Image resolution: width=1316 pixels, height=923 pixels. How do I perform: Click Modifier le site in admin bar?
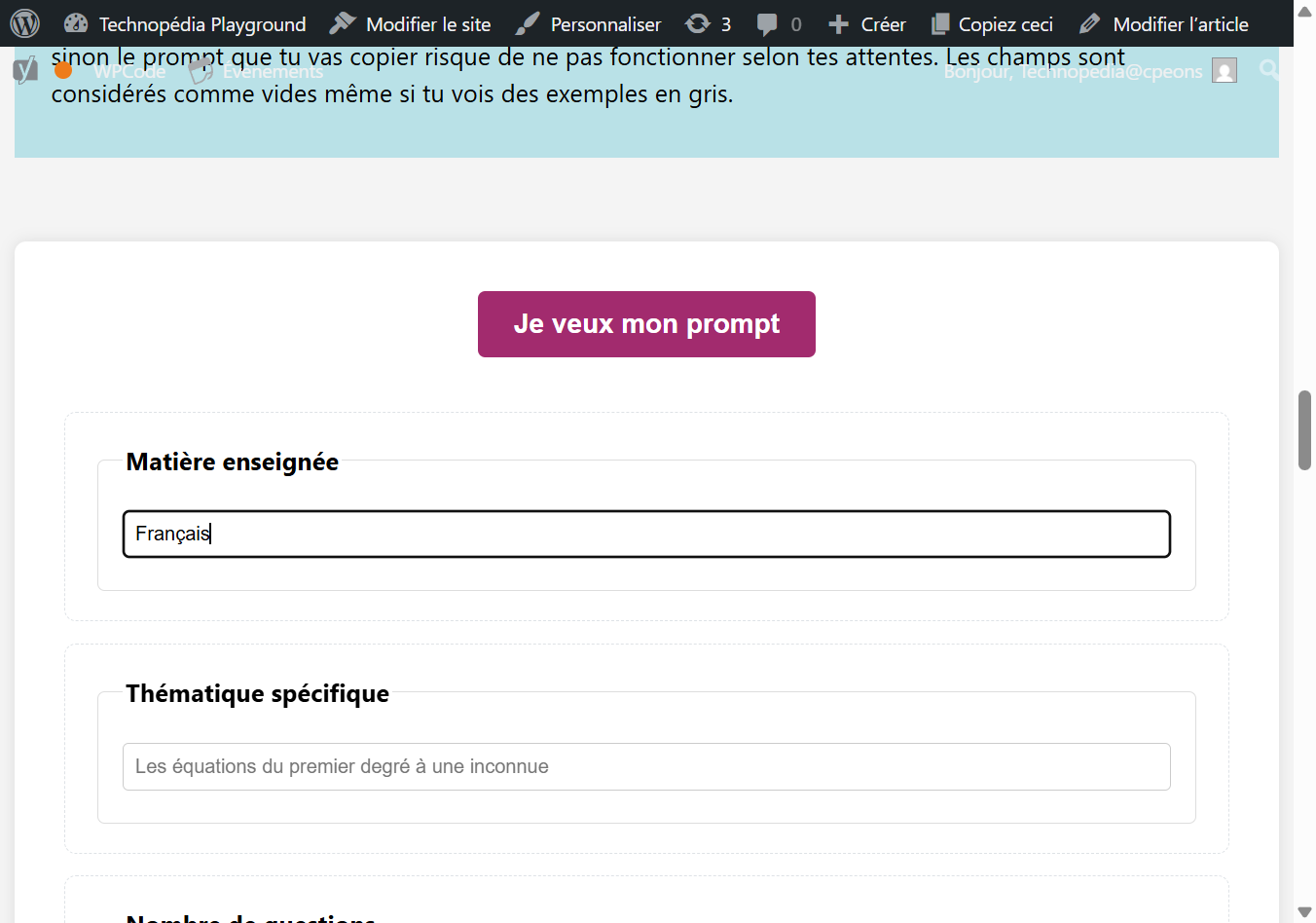tap(410, 23)
